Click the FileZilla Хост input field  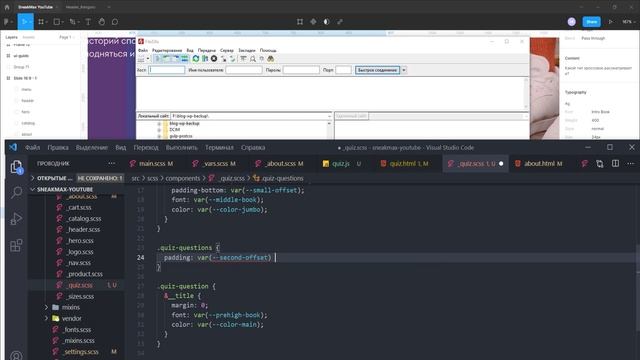[167, 70]
